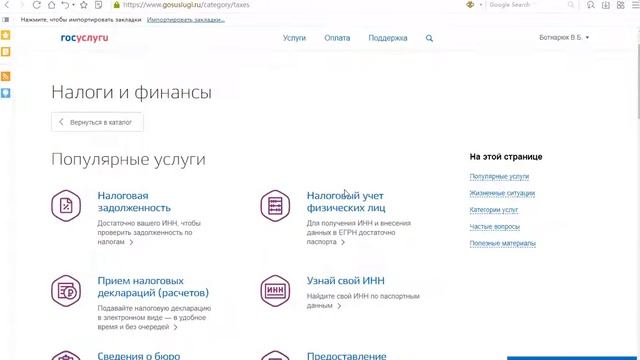Screen dimensions: 640x360
Task: Open the browser home page icon
Action: (x=51, y=5)
